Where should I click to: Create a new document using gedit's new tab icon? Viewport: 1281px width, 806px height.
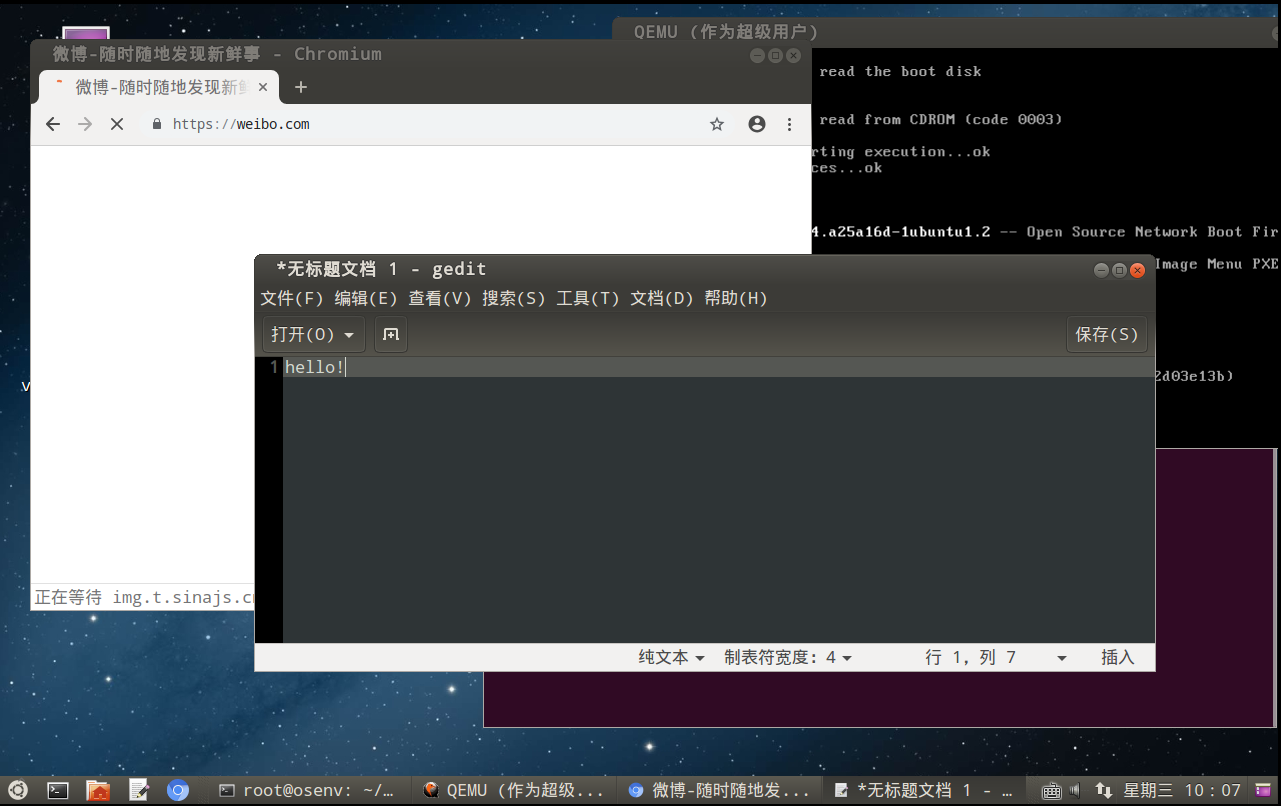coord(390,334)
